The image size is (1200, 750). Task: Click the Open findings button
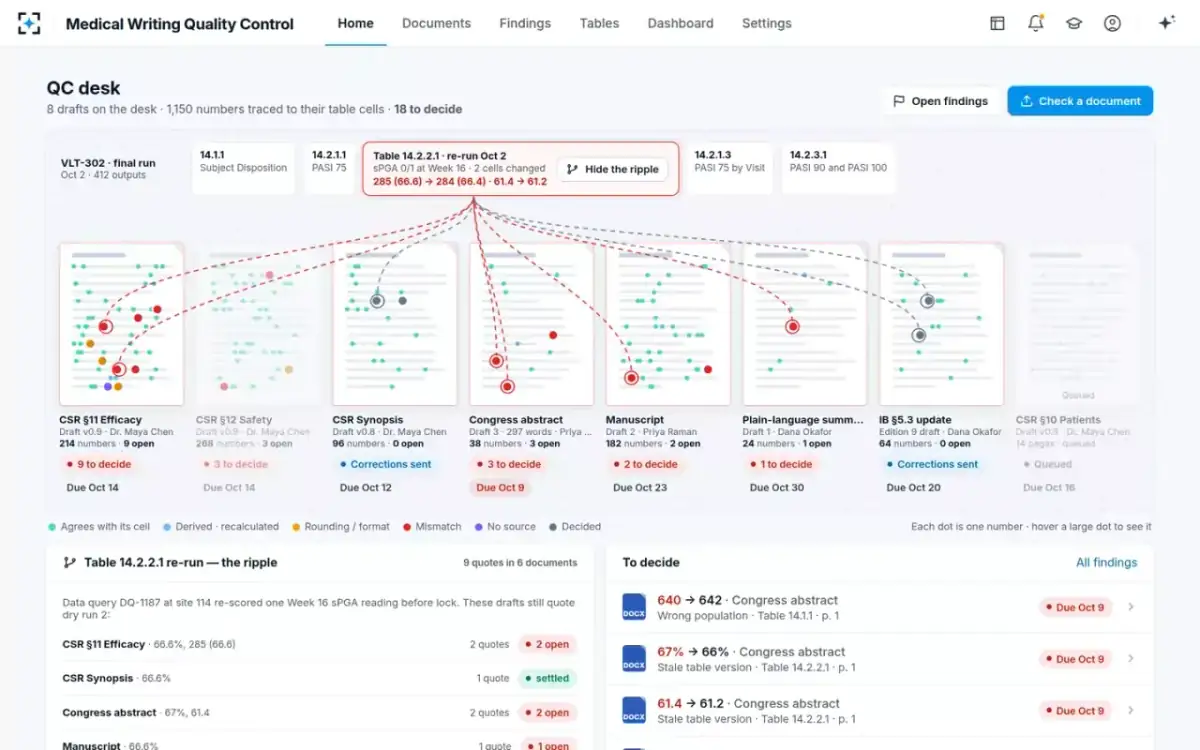[940, 101]
